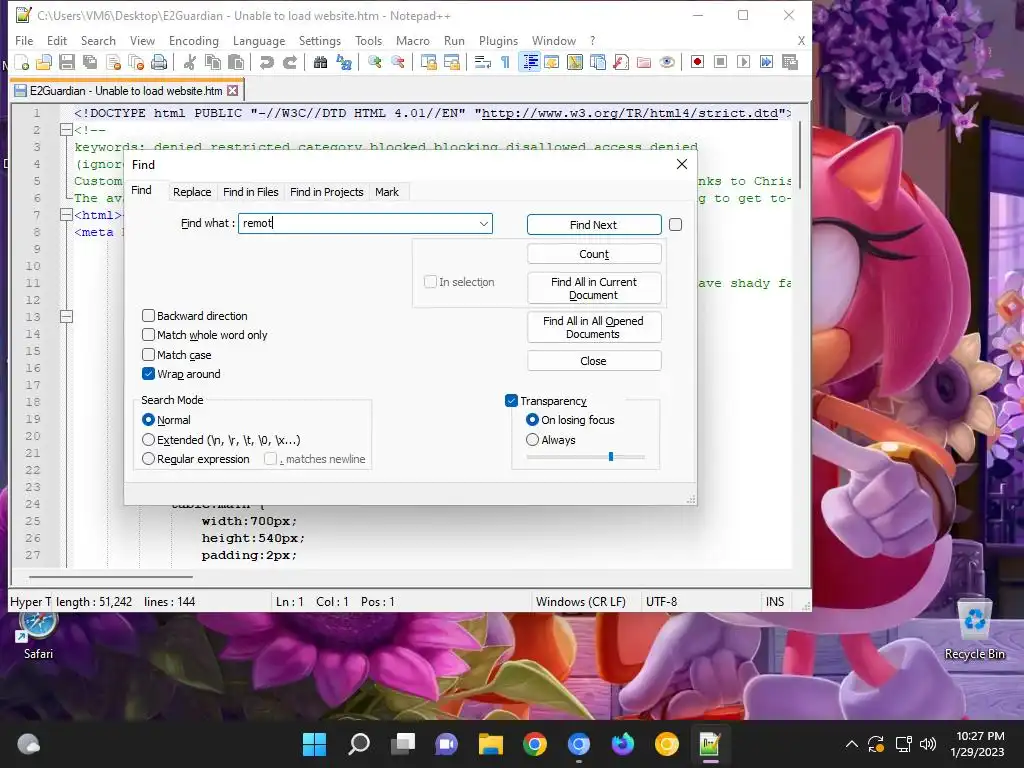Tick the checkbox beside Find Next

point(675,225)
